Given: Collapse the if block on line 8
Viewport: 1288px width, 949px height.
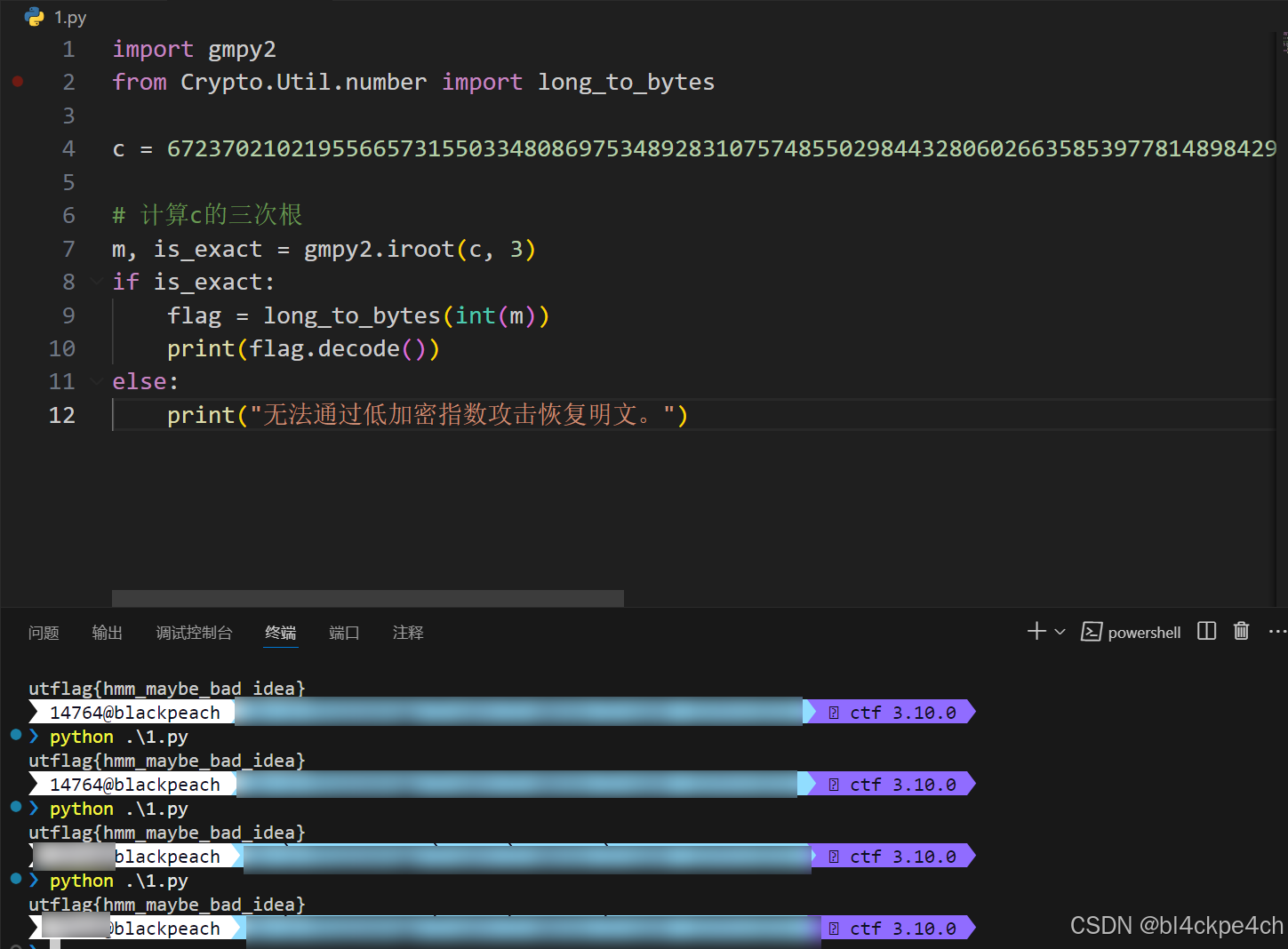Looking at the screenshot, I should (x=96, y=282).
